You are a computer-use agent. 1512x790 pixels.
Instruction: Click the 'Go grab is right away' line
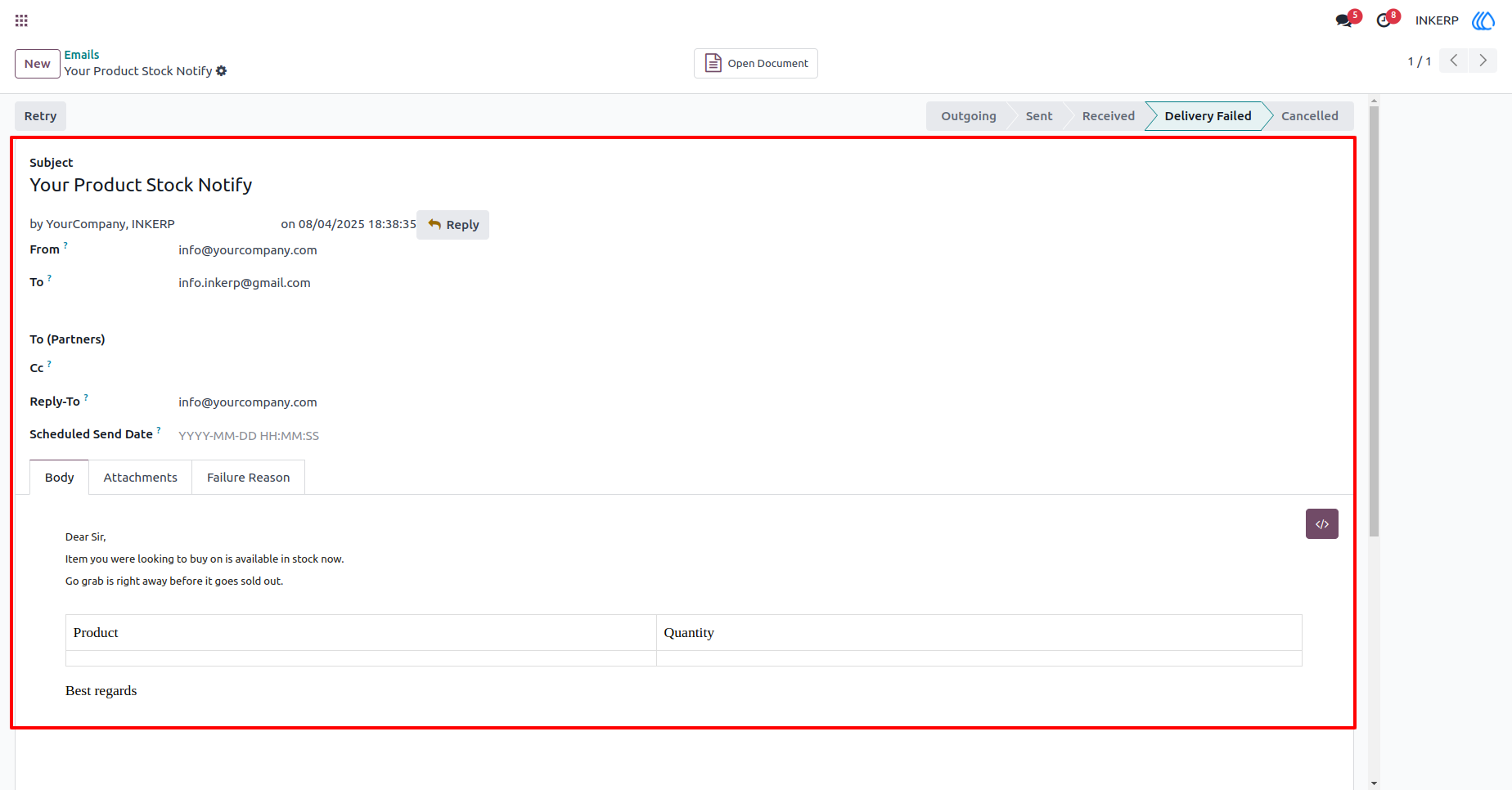[x=174, y=581]
